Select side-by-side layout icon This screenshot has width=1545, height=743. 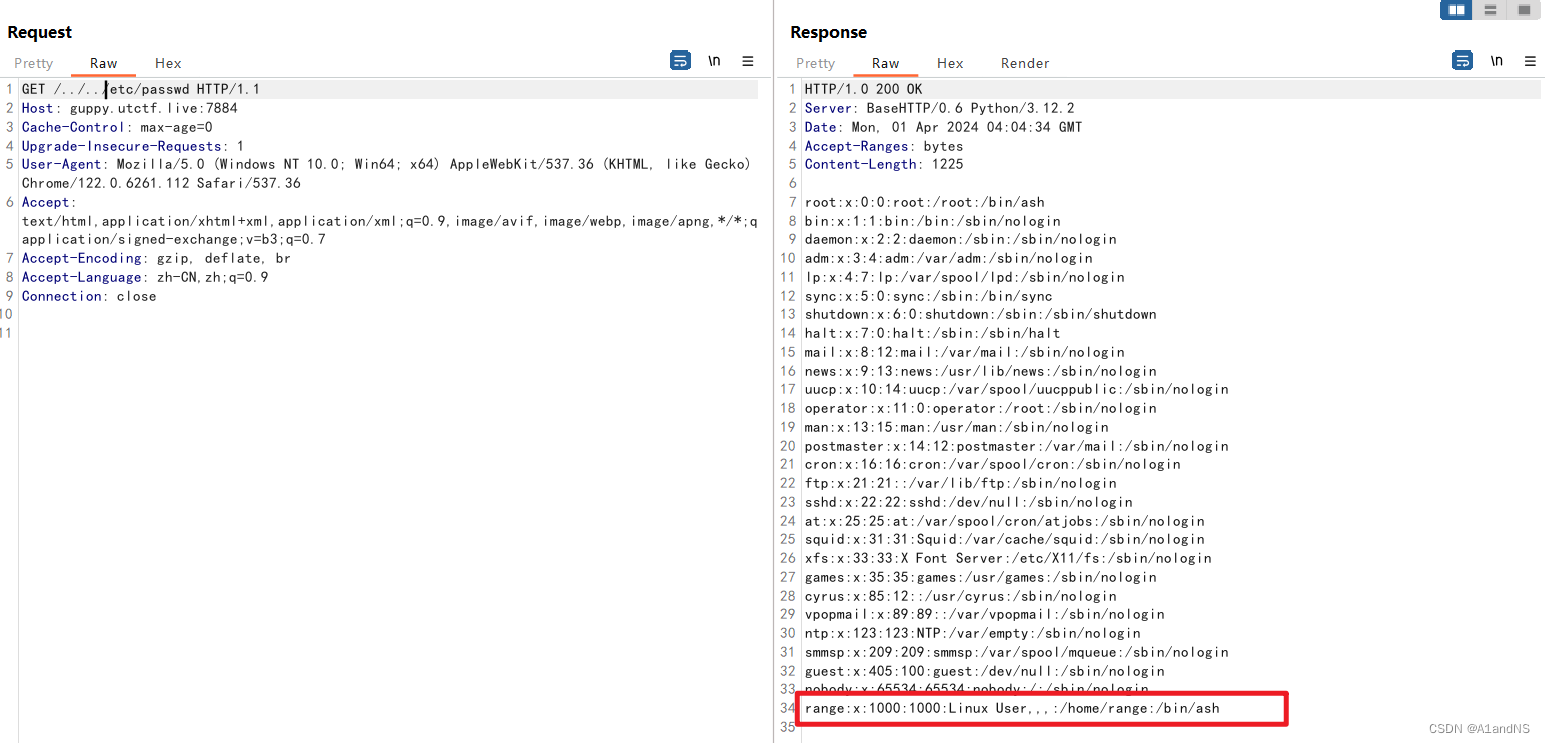click(1456, 10)
